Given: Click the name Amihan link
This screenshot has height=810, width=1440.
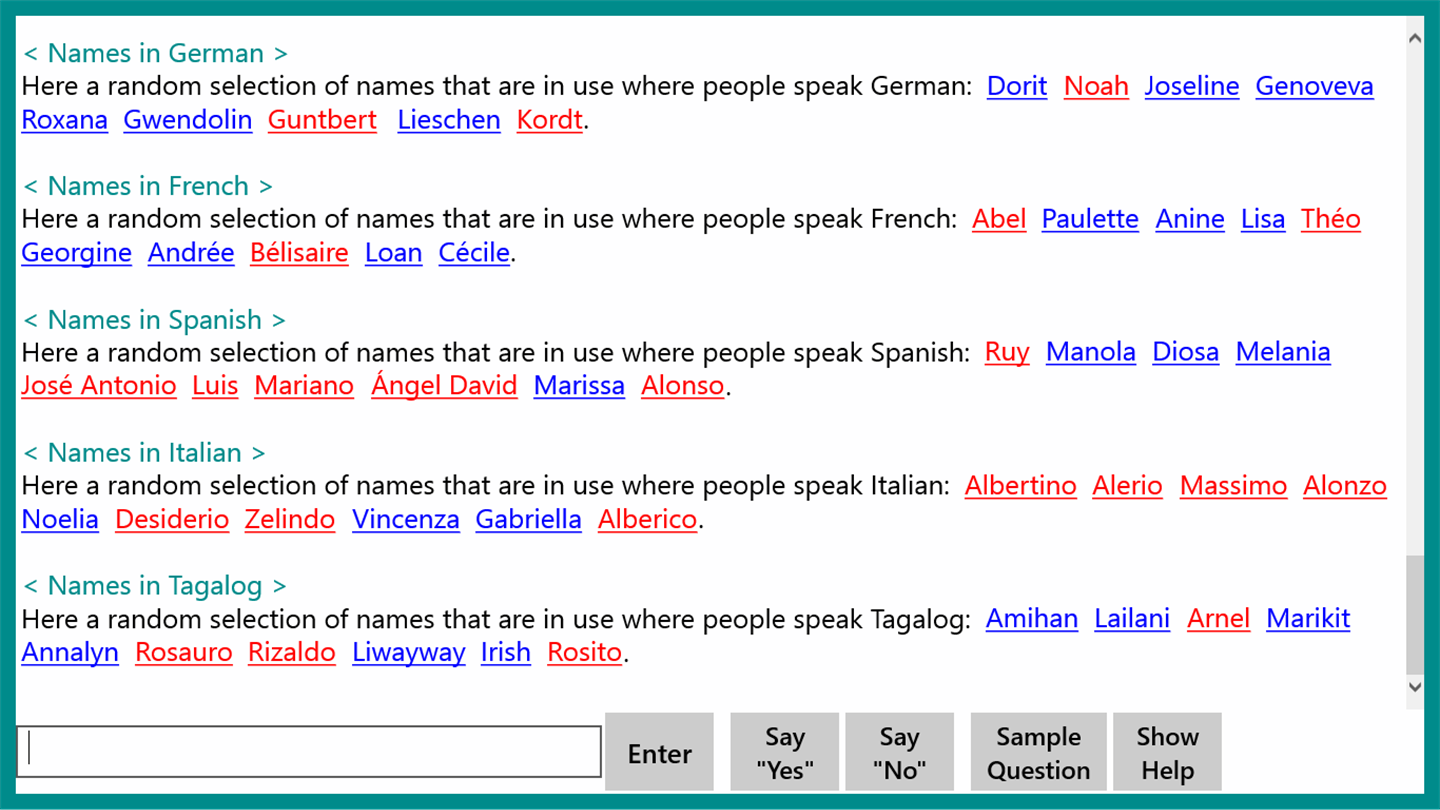Looking at the screenshot, I should 1032,619.
